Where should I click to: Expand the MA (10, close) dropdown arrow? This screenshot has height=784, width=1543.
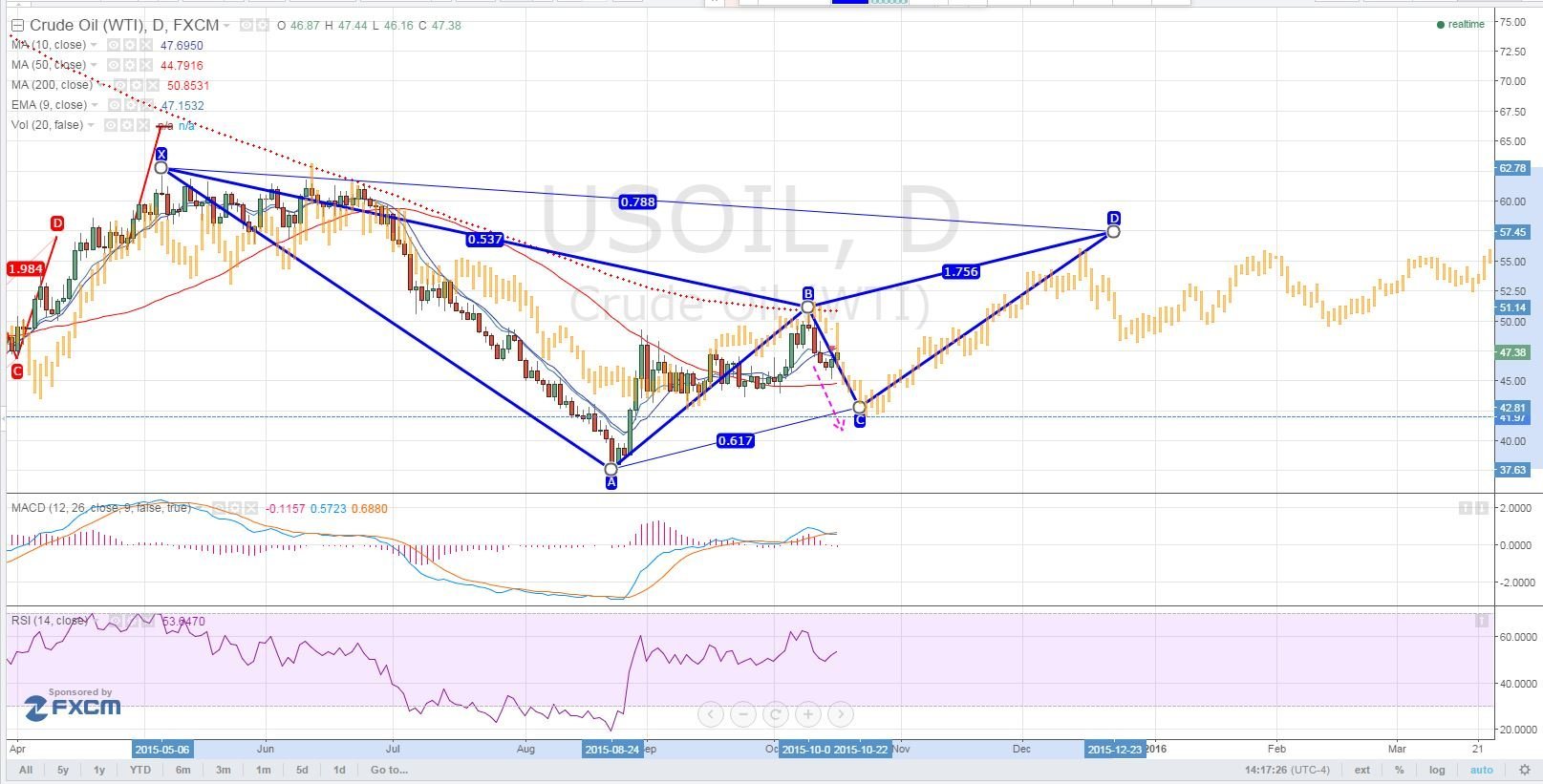94,45
